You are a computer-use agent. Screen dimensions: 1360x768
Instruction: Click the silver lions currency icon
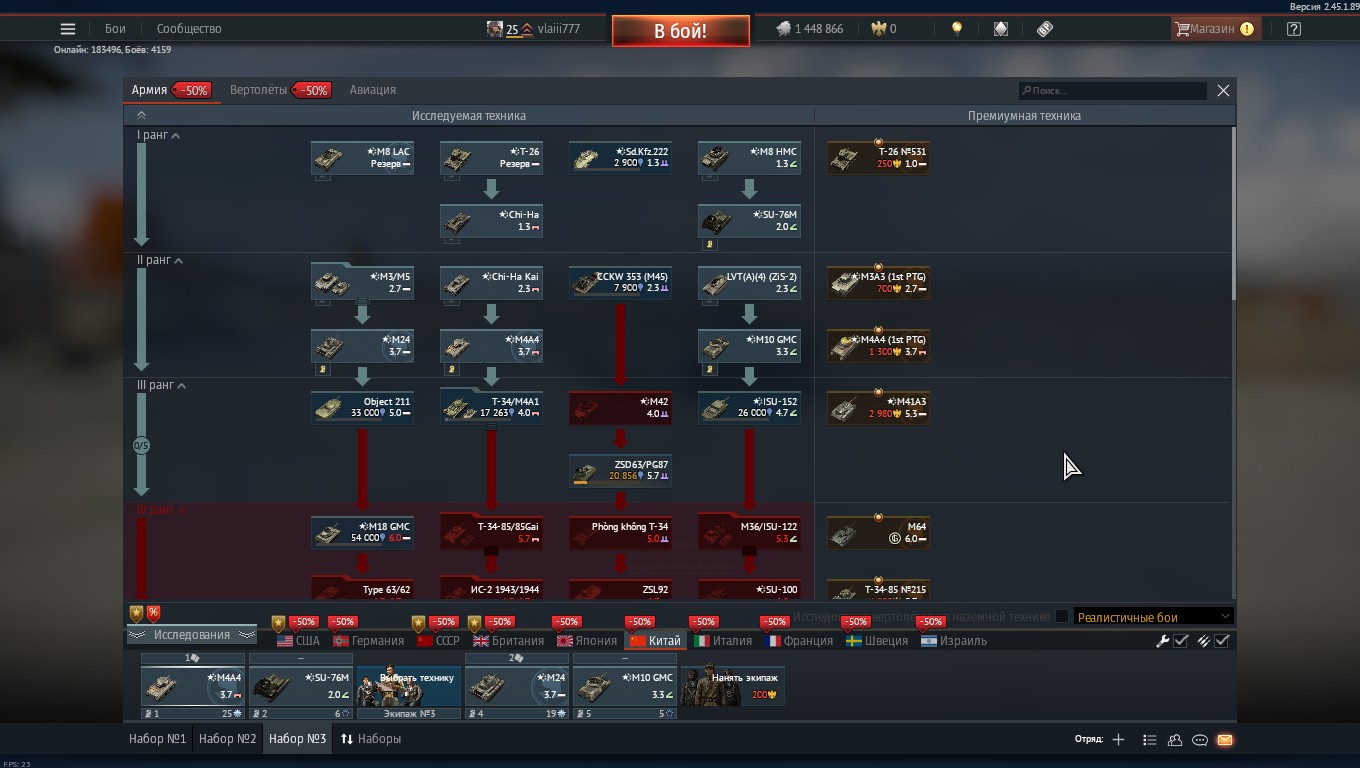pyautogui.click(x=784, y=29)
